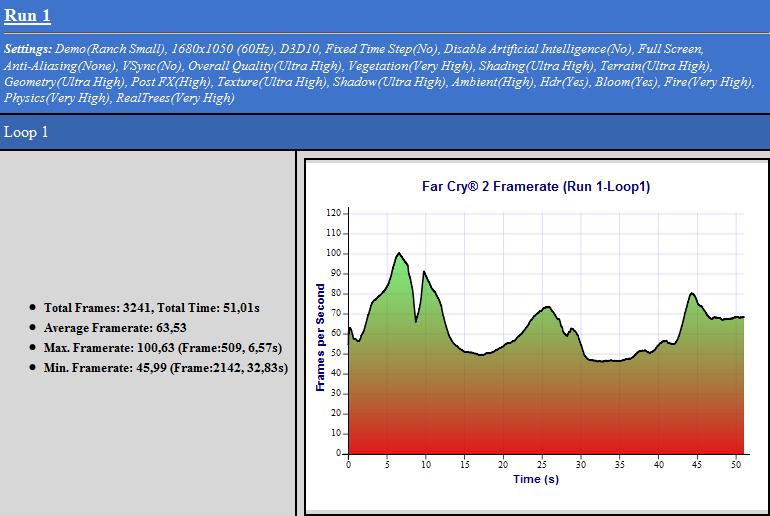This screenshot has width=770, height=516.
Task: Click 'Physics(Very High)' setting text
Action: (57, 98)
